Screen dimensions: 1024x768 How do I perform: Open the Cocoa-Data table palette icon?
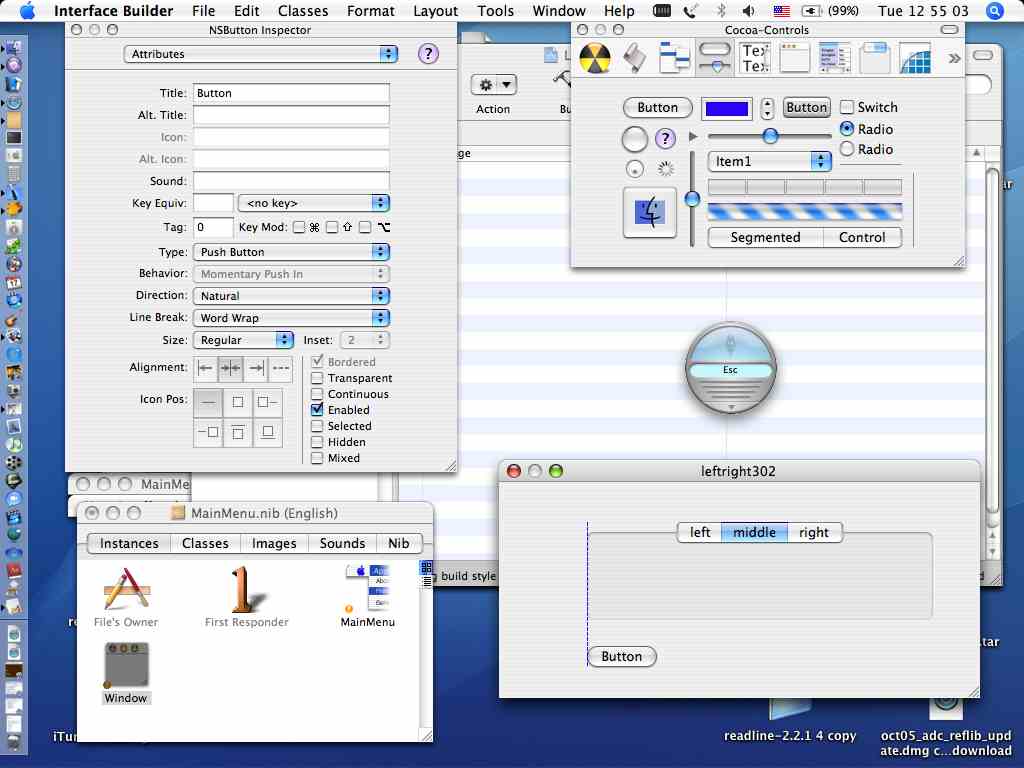(835, 58)
